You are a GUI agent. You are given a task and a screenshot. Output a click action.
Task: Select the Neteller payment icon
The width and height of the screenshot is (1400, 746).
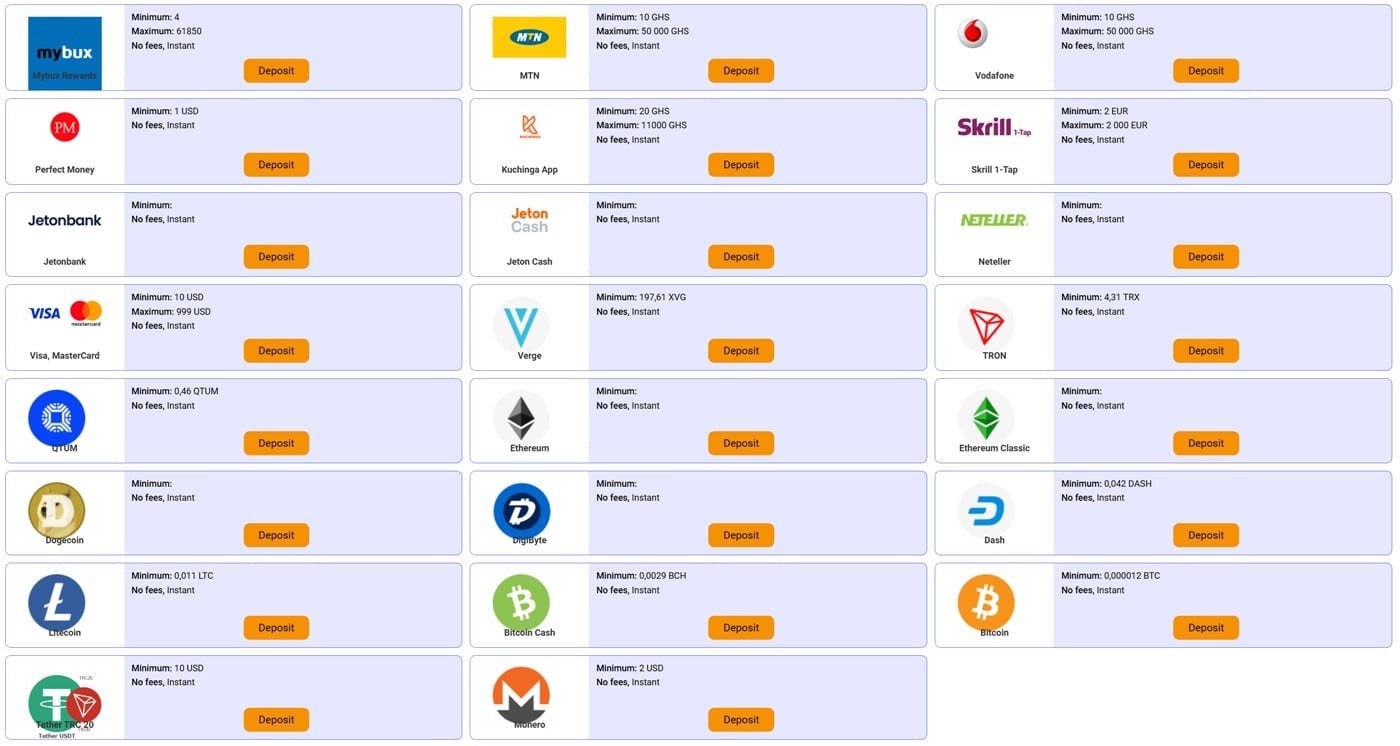coord(993,218)
